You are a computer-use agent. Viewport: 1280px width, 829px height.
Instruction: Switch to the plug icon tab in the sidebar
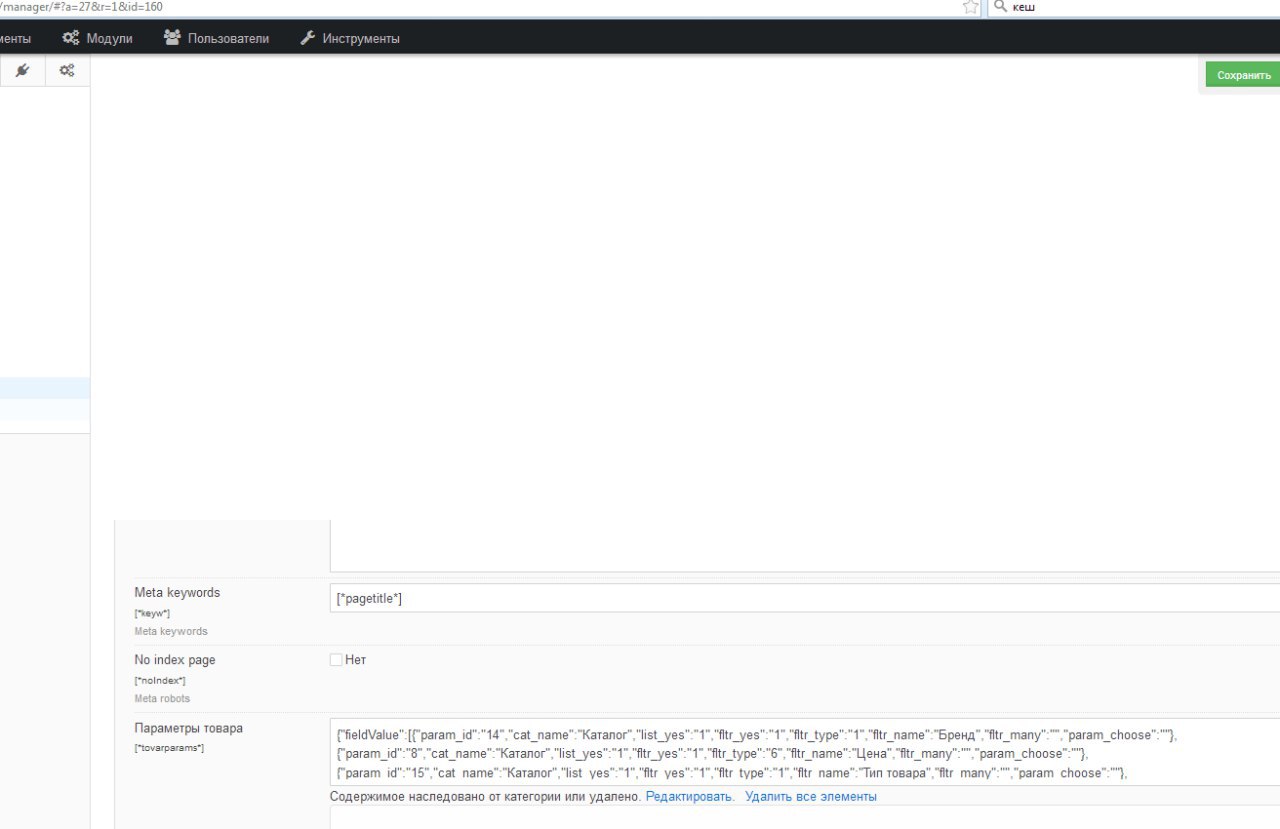tap(22, 70)
